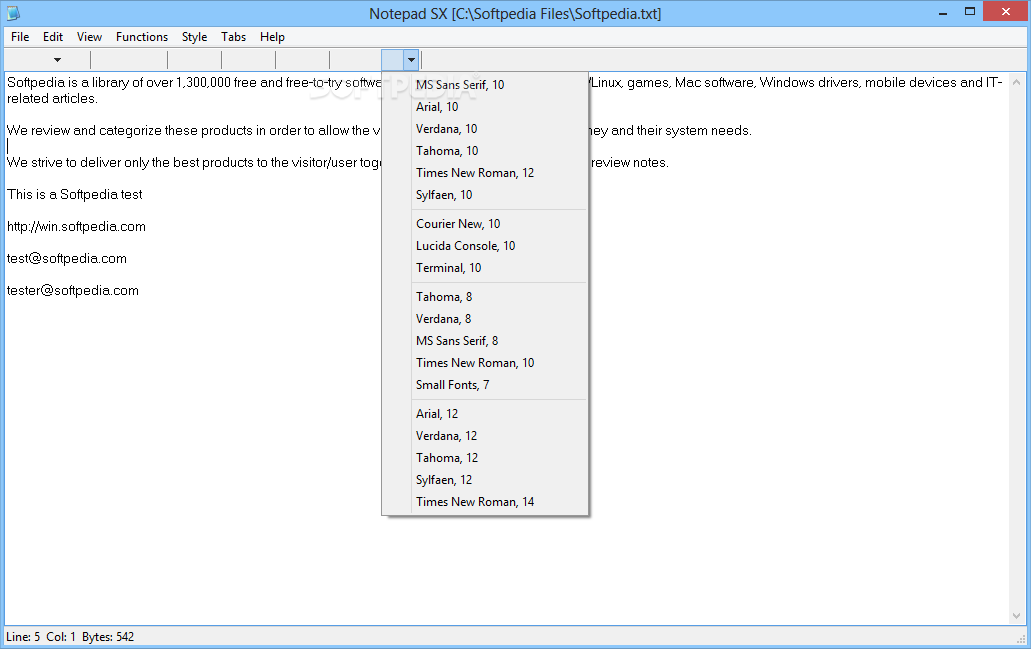Maximize the Notepad SX window
This screenshot has width=1031, height=649.
click(x=970, y=12)
